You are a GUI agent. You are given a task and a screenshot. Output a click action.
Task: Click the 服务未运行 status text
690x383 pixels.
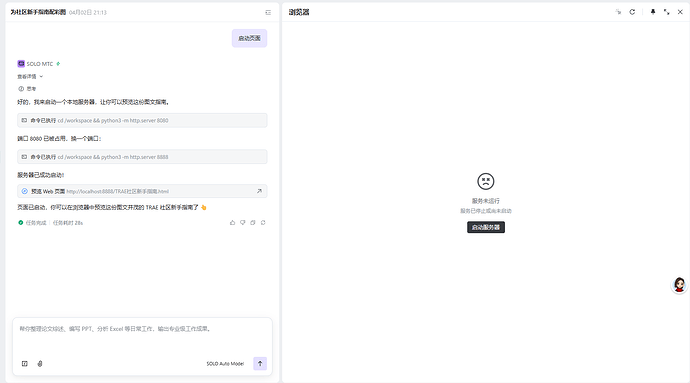[486, 201]
